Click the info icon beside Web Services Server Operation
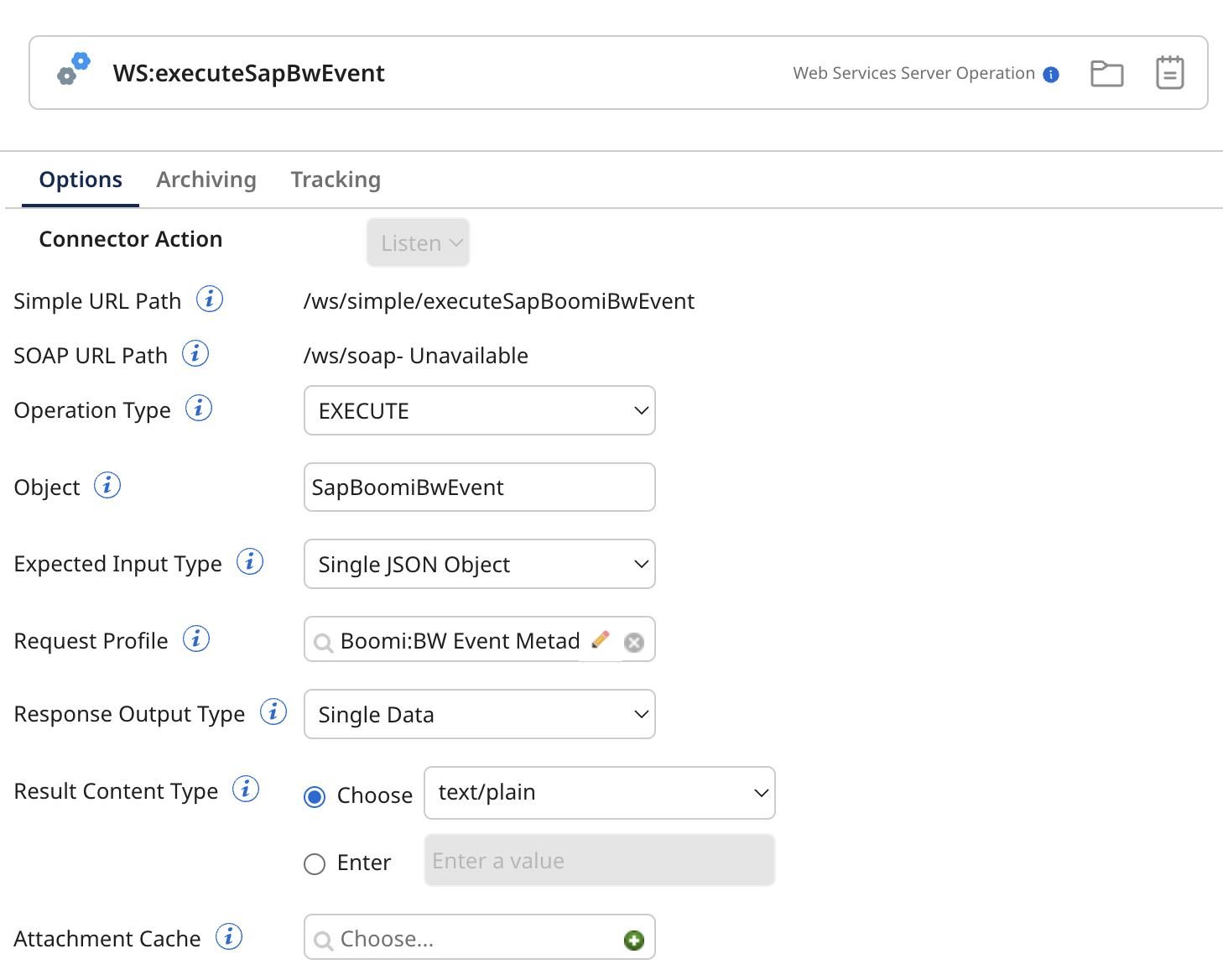The width and height of the screenshot is (1223, 980). click(x=1051, y=75)
